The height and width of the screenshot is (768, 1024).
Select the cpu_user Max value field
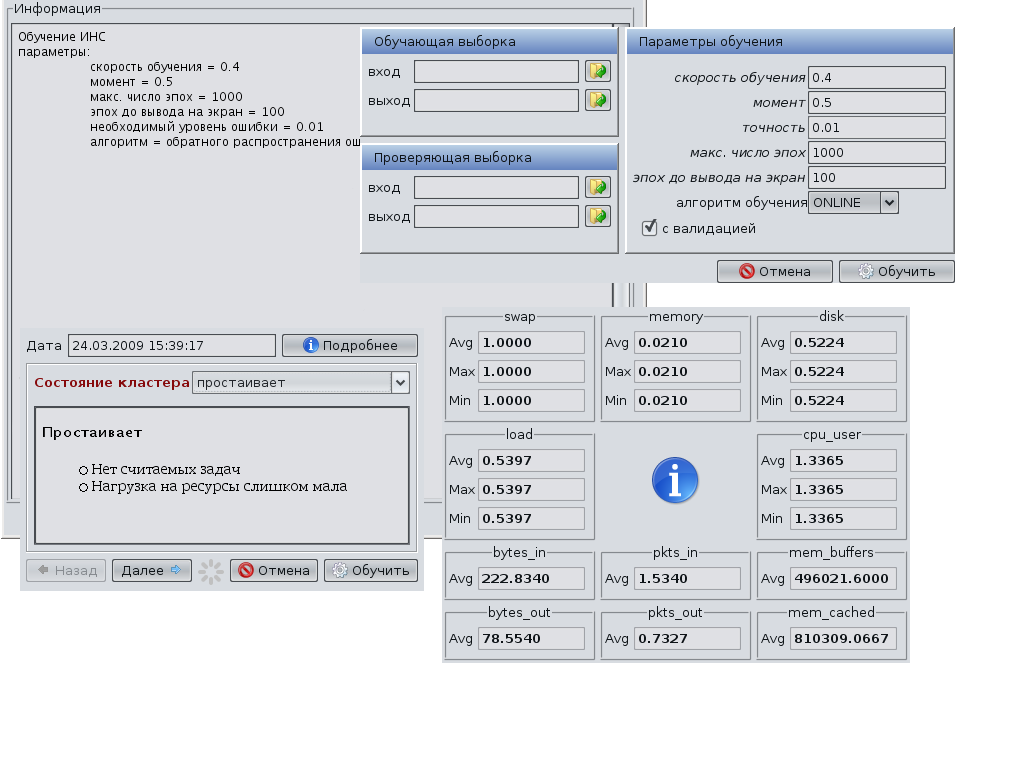(843, 490)
